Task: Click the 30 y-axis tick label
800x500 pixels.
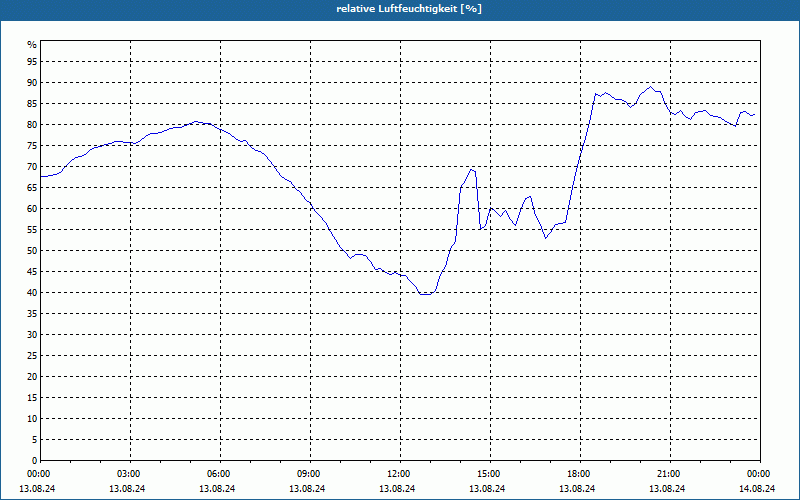Action: (x=32, y=335)
